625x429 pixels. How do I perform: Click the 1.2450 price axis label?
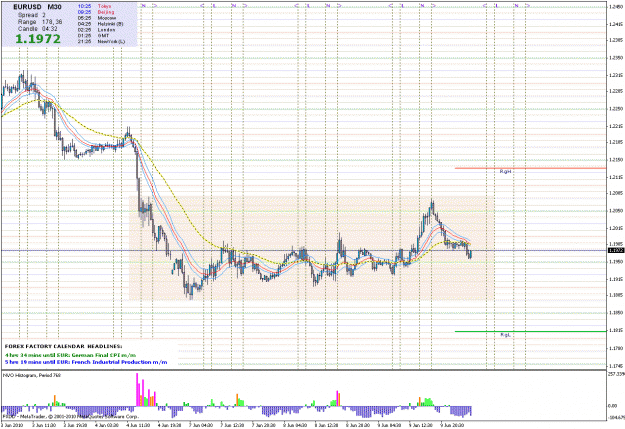[615, 6]
